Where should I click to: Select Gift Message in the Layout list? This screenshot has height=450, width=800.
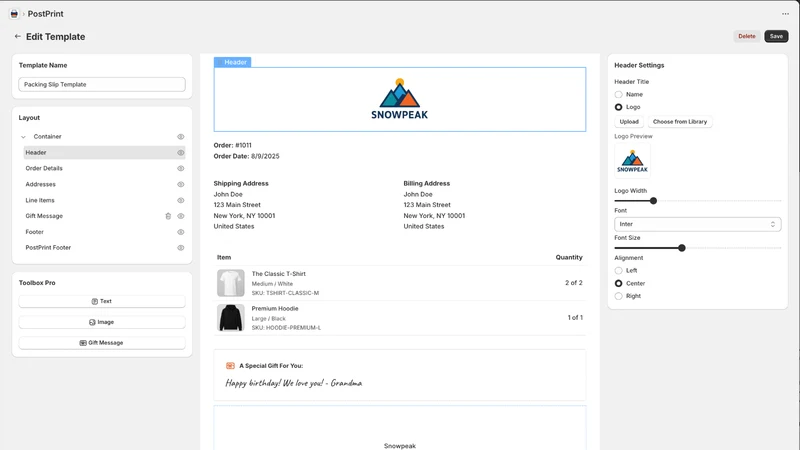pos(104,216)
